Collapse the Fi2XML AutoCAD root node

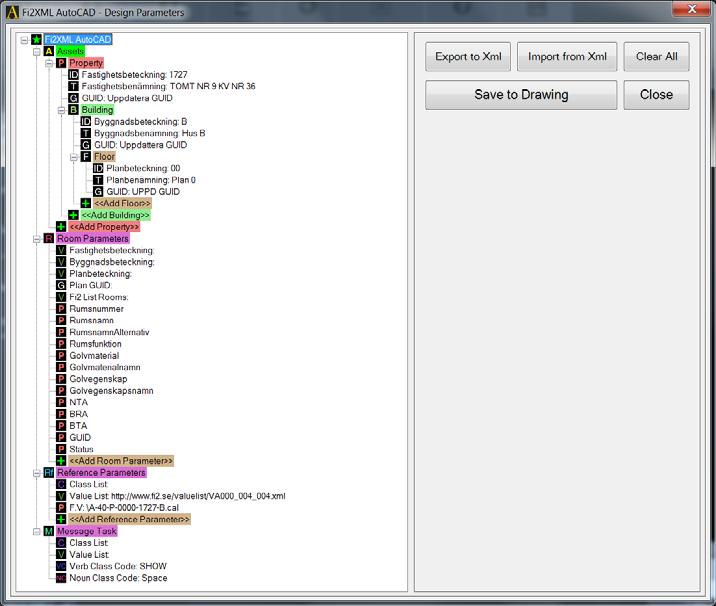[x=24, y=40]
